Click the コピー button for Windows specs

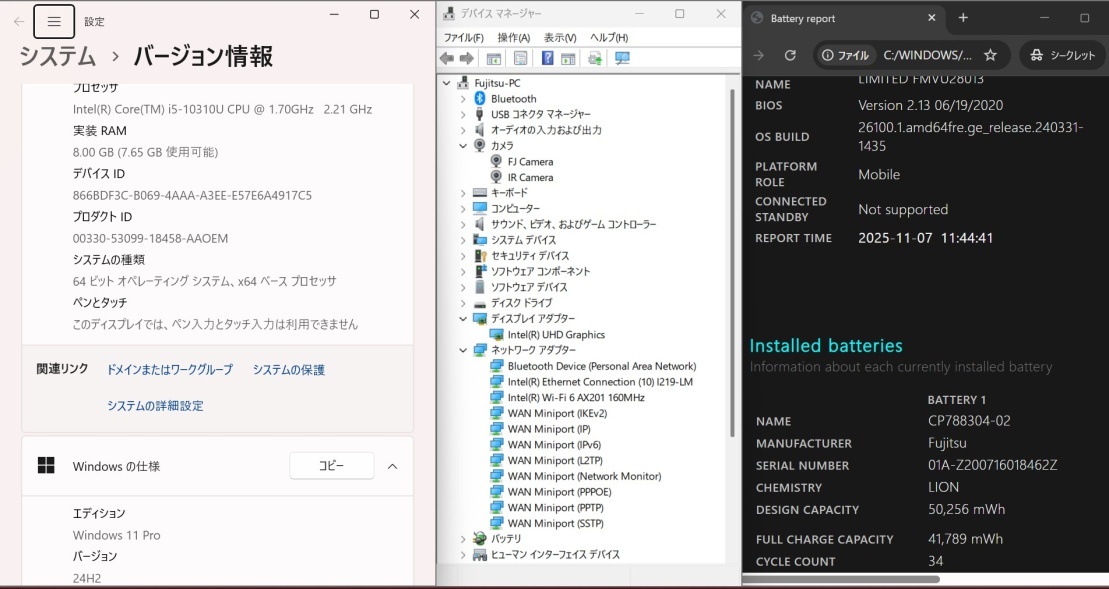[x=331, y=466]
